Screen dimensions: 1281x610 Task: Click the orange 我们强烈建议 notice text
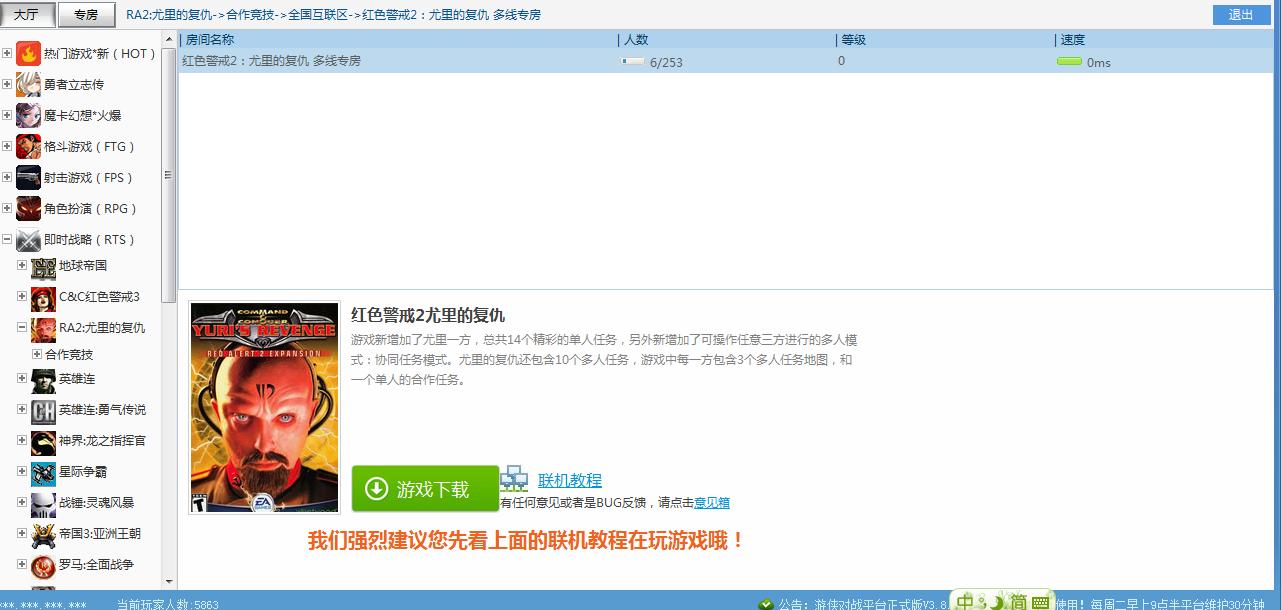(x=526, y=541)
